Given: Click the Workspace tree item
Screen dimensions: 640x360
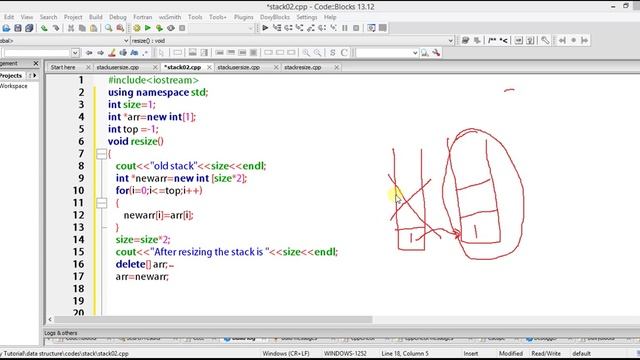Looking at the screenshot, I should pyautogui.click(x=13, y=86).
